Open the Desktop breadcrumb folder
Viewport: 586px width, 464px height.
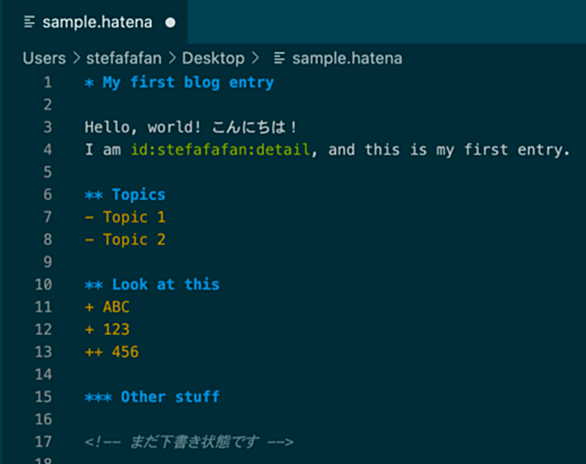pyautogui.click(x=213, y=58)
